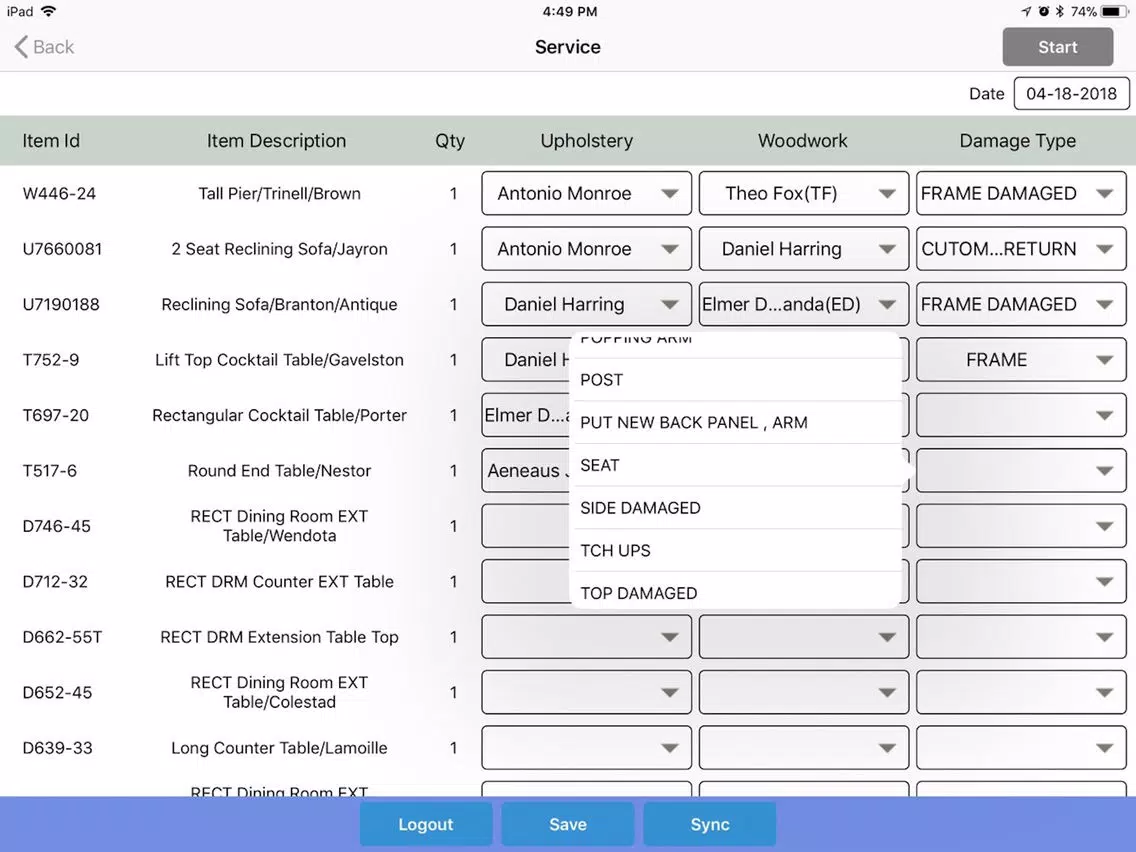Choose TOP DAMAGED from the list
Screen dimensions: 1136x852
pyautogui.click(x=736, y=591)
